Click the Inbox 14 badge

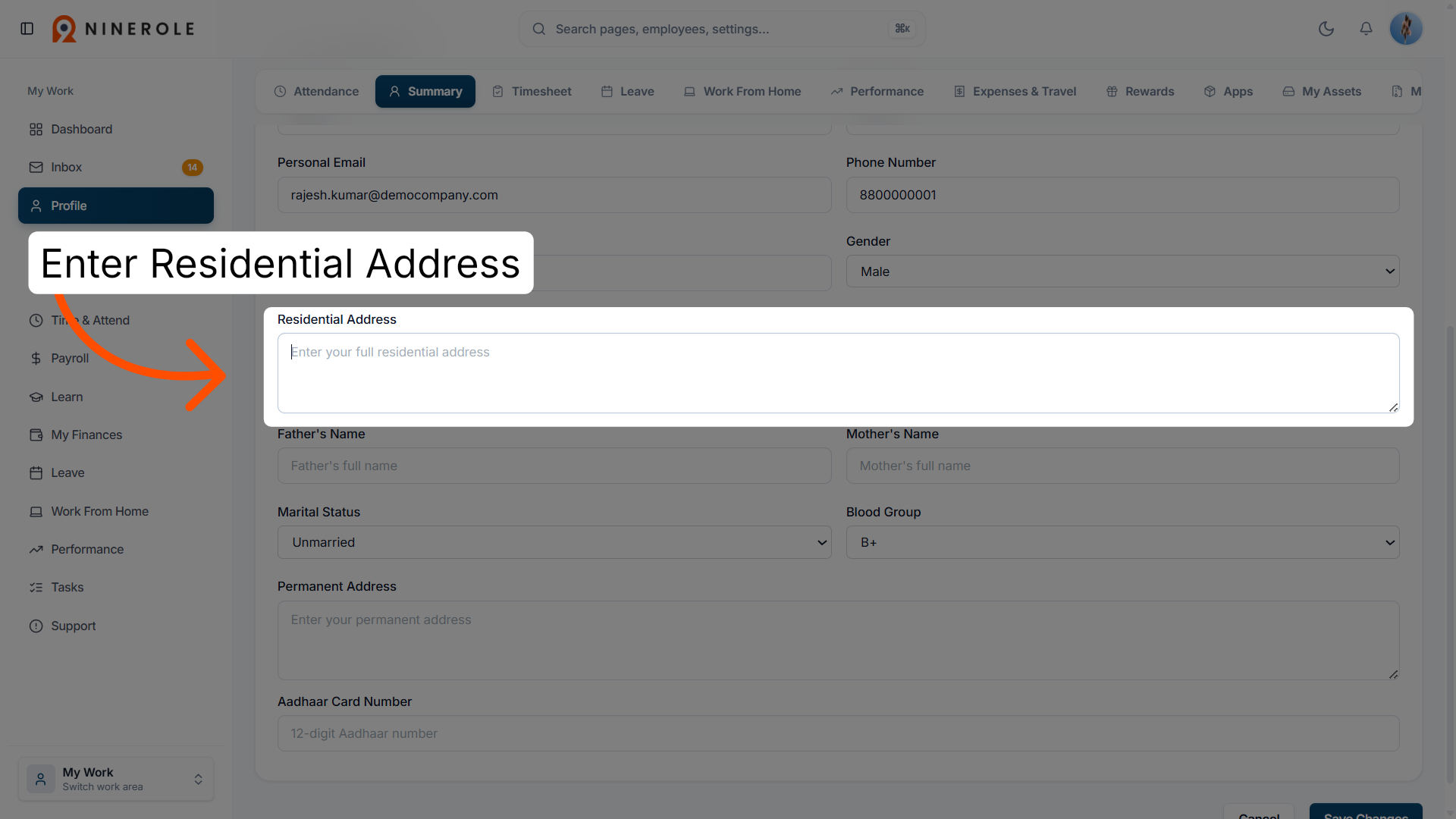(193, 168)
